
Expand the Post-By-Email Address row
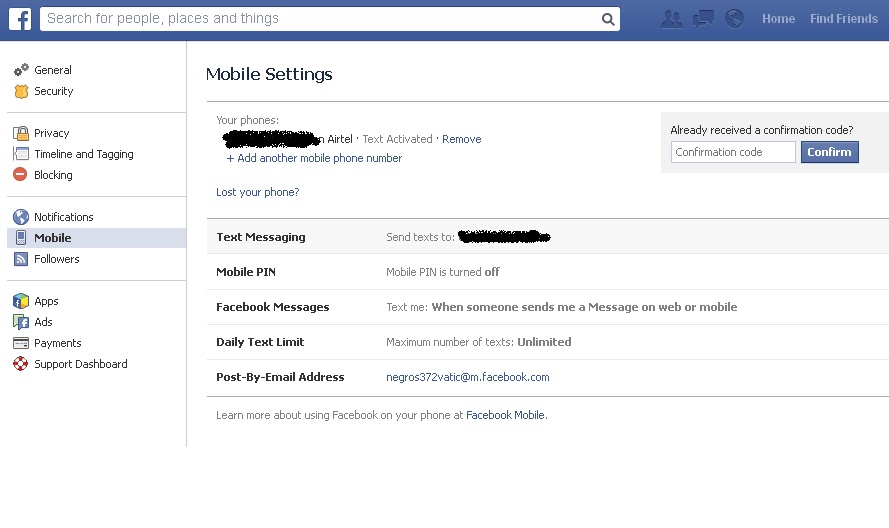[x=548, y=377]
